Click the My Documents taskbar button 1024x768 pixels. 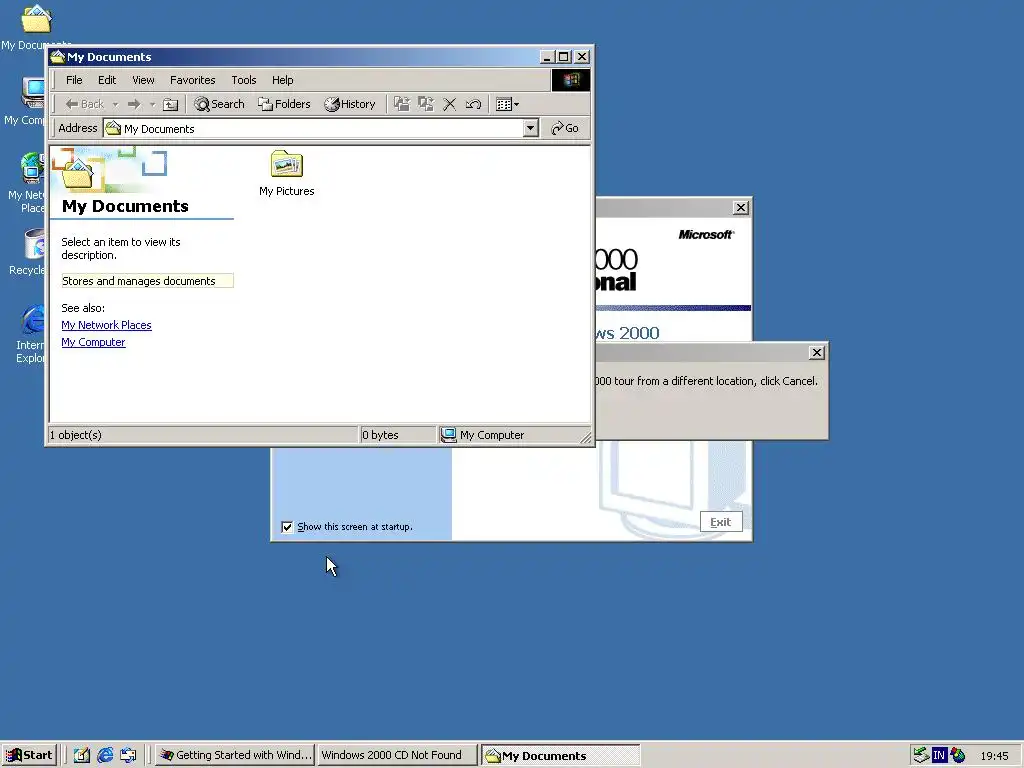(560, 756)
